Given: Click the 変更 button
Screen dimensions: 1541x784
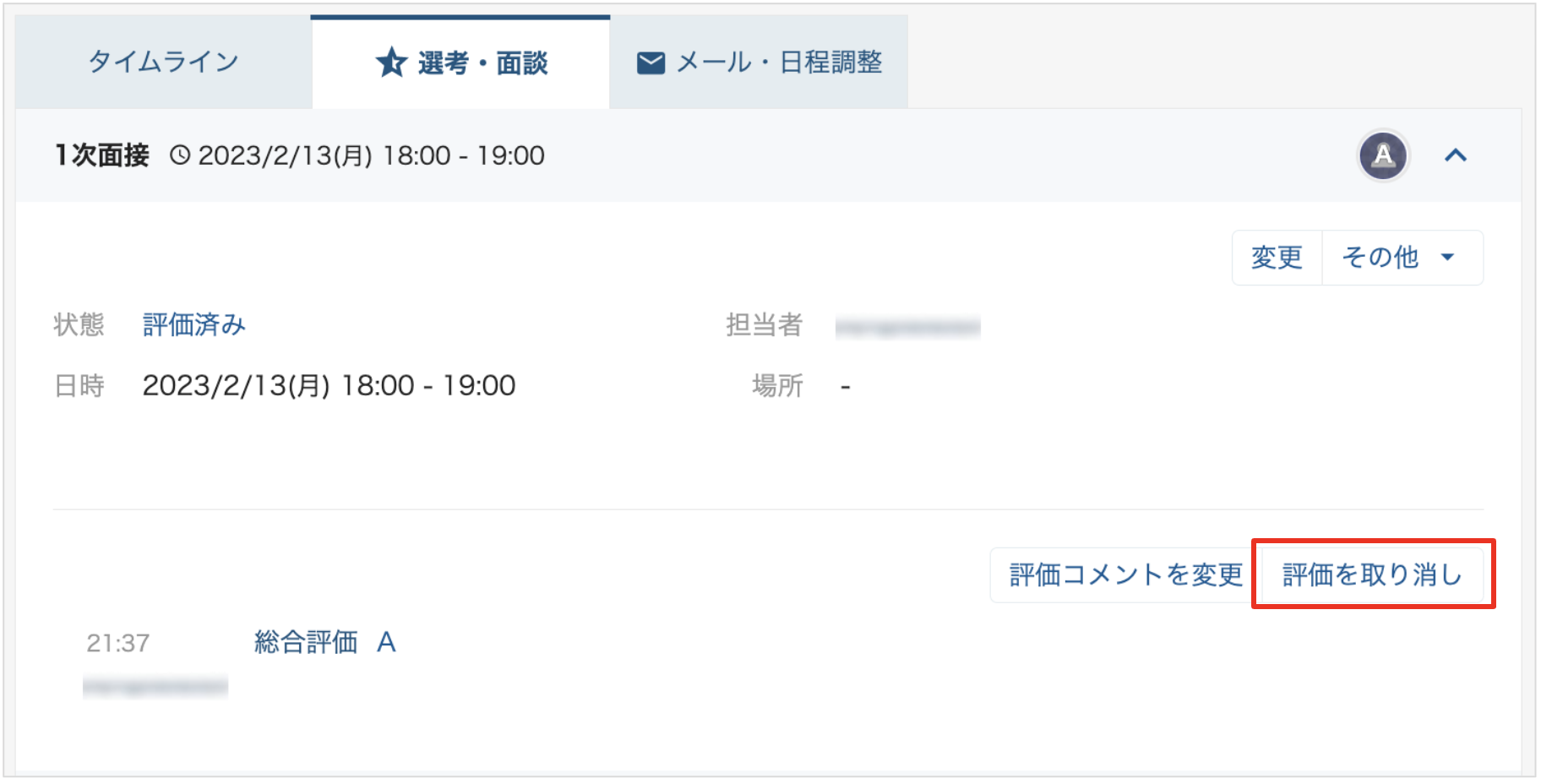Looking at the screenshot, I should 1277,258.
